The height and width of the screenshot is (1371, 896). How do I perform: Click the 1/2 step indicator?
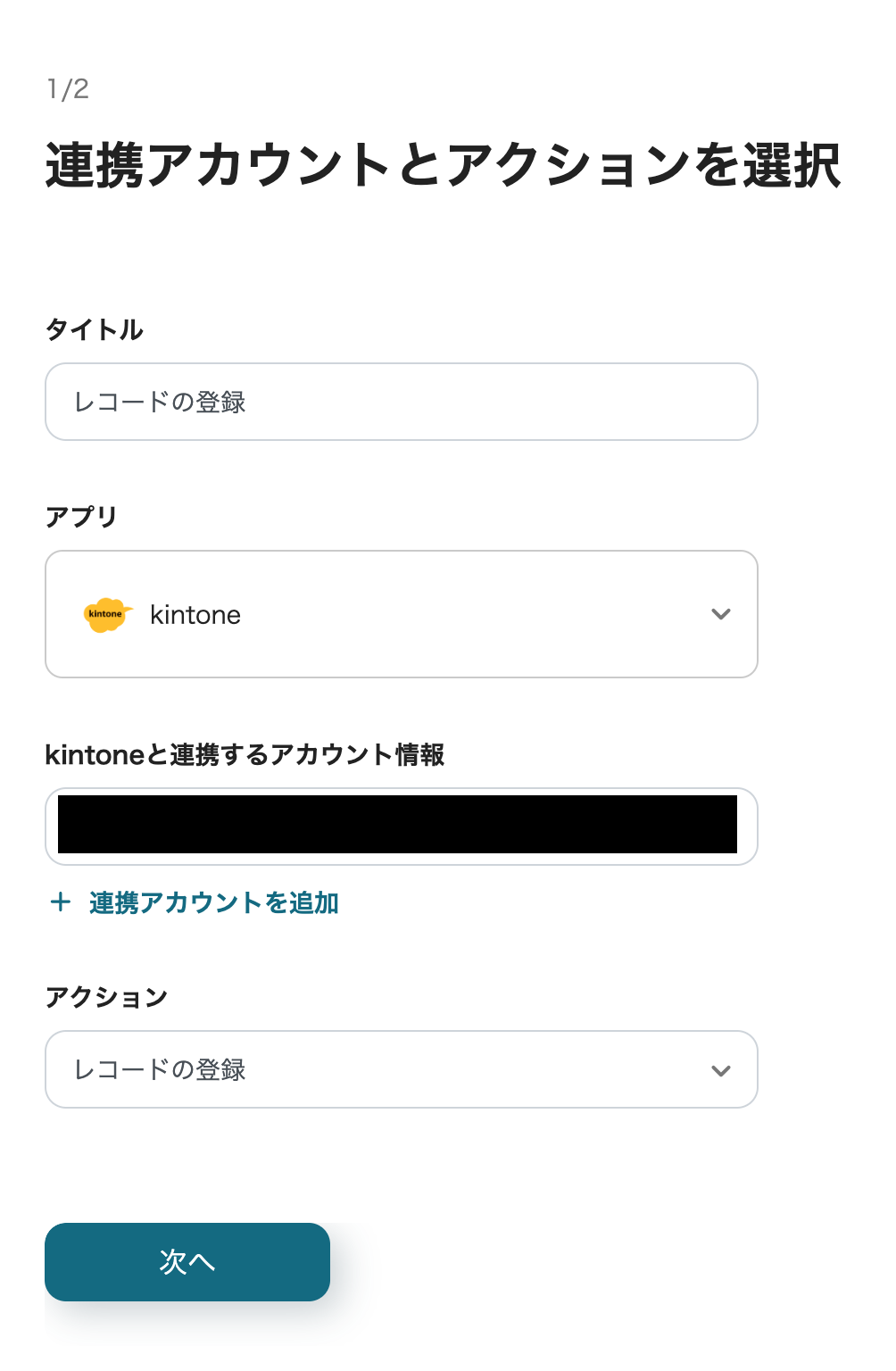(x=68, y=89)
